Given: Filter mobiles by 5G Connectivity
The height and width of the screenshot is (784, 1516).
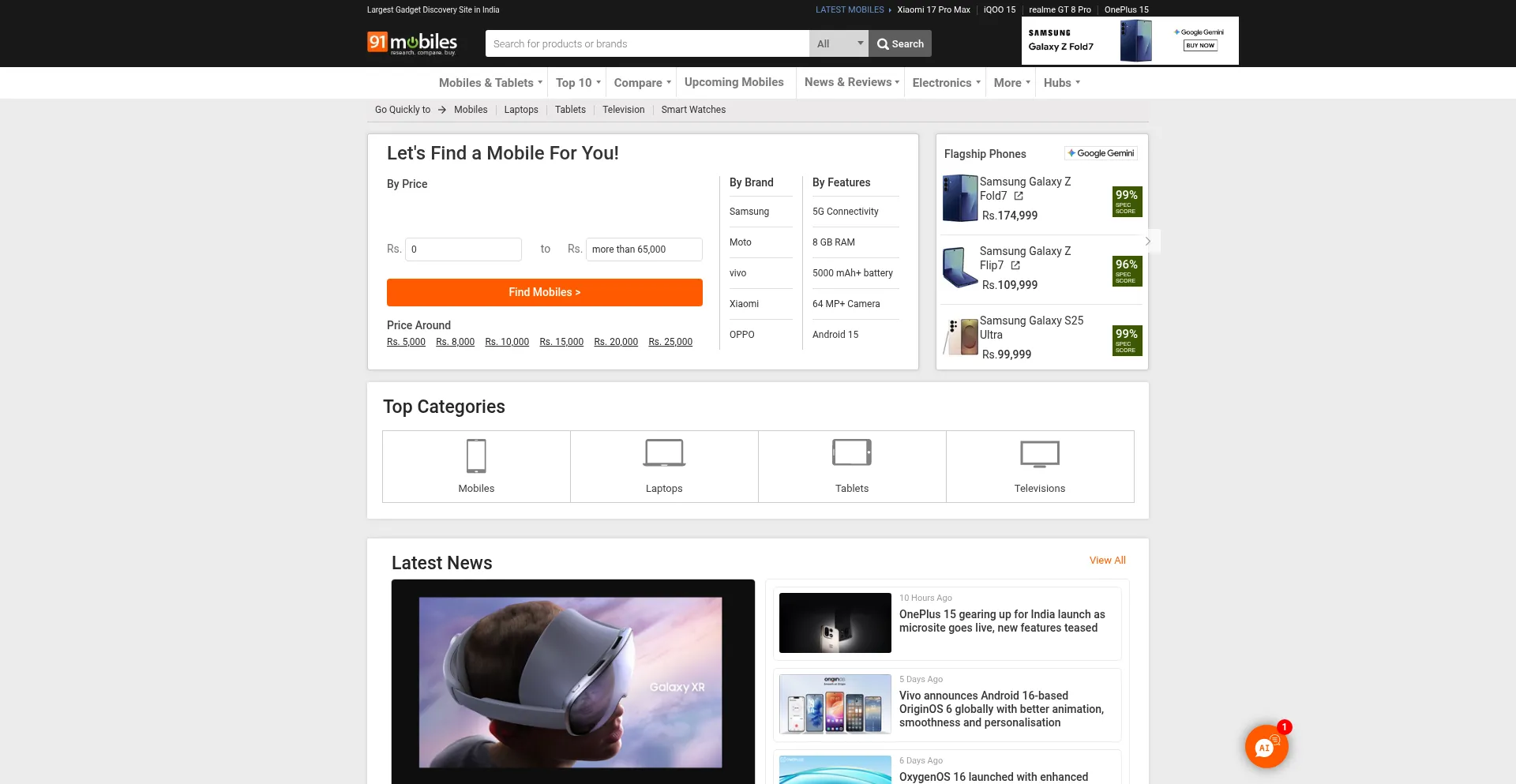Looking at the screenshot, I should 846,212.
